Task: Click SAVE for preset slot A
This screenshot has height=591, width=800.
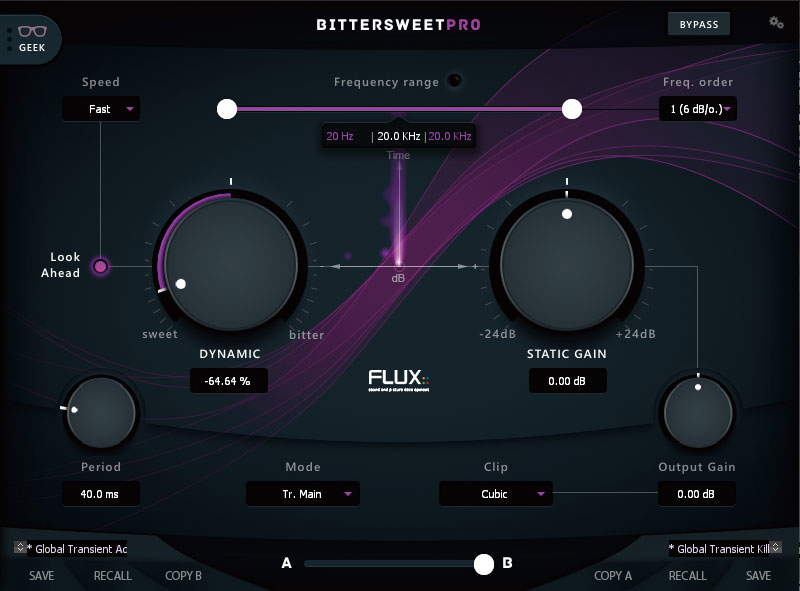Action: click(41, 576)
